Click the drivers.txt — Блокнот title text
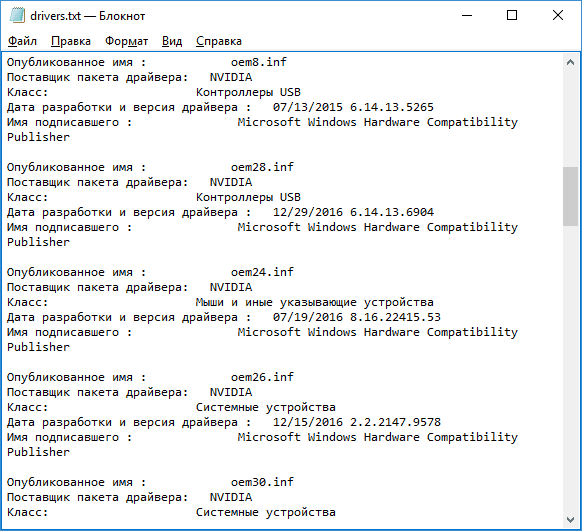 (88, 16)
